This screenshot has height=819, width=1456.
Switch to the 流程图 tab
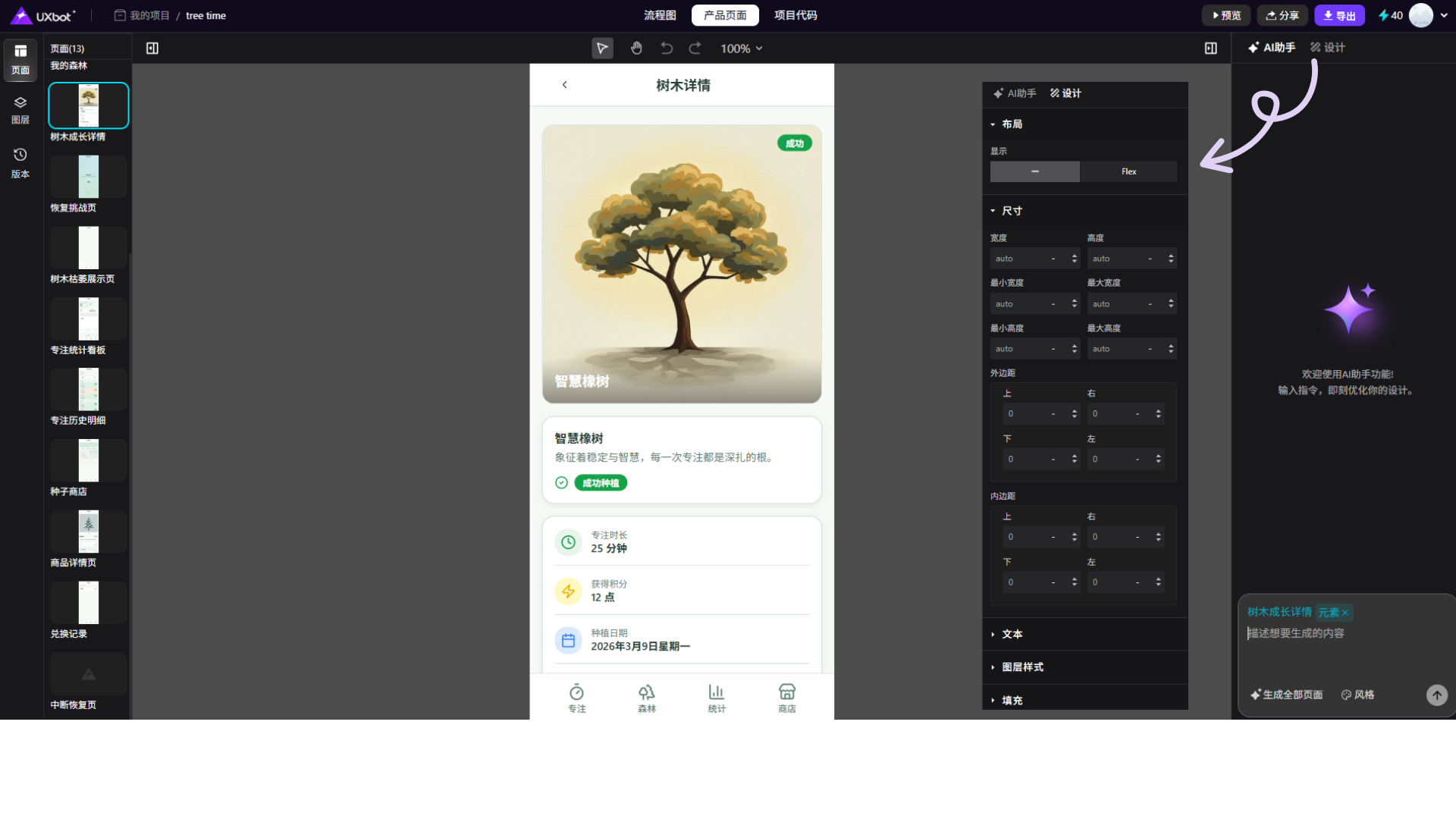pyautogui.click(x=660, y=15)
